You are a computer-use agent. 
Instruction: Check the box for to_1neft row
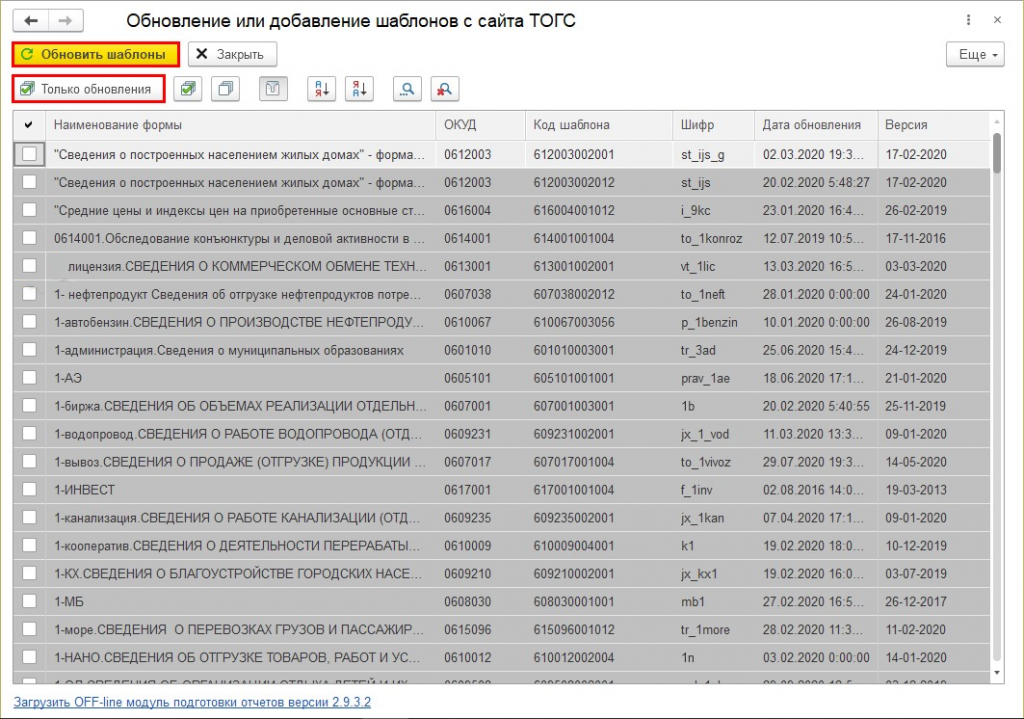(x=29, y=294)
